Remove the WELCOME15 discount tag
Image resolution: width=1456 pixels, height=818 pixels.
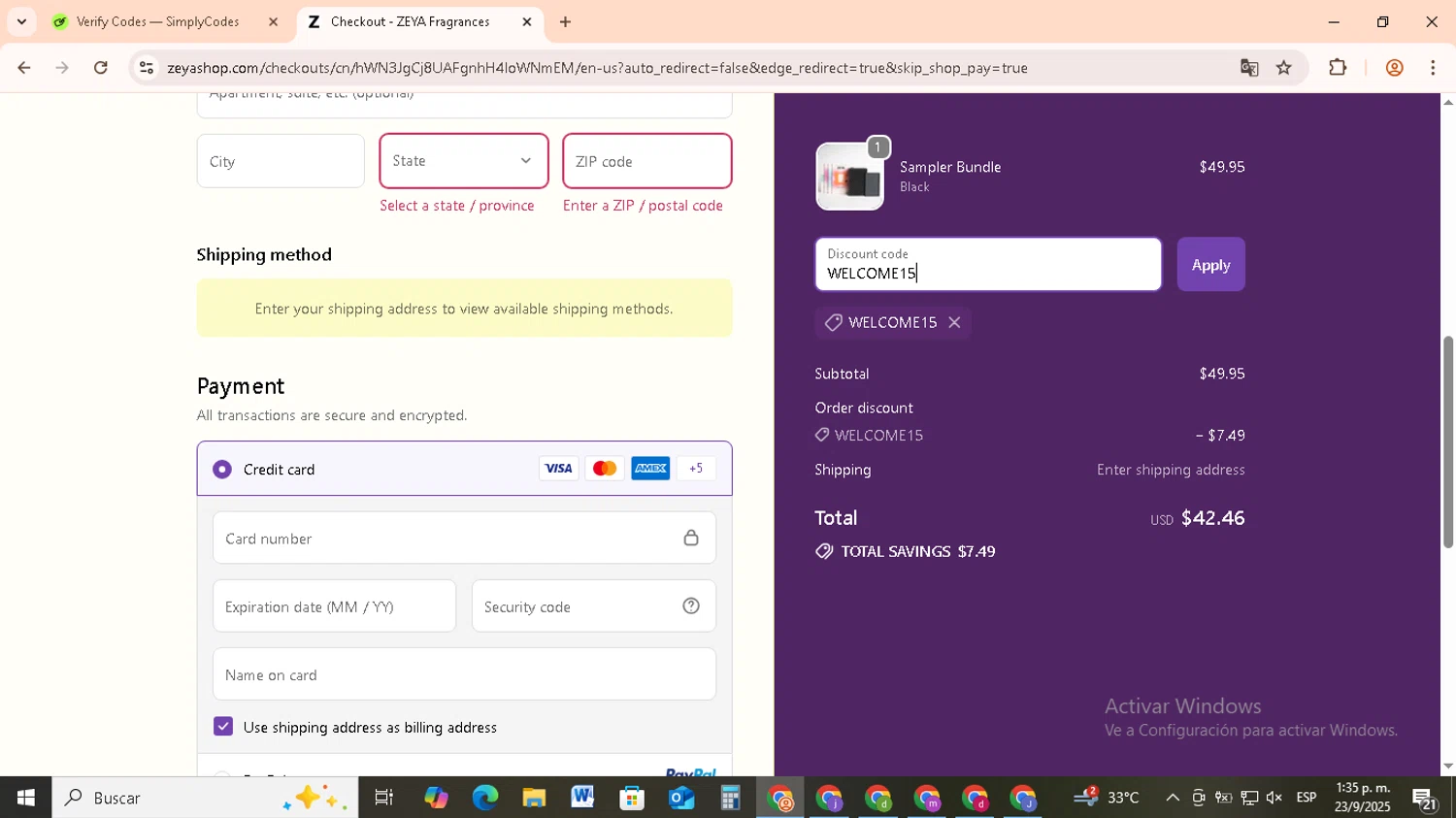954,322
